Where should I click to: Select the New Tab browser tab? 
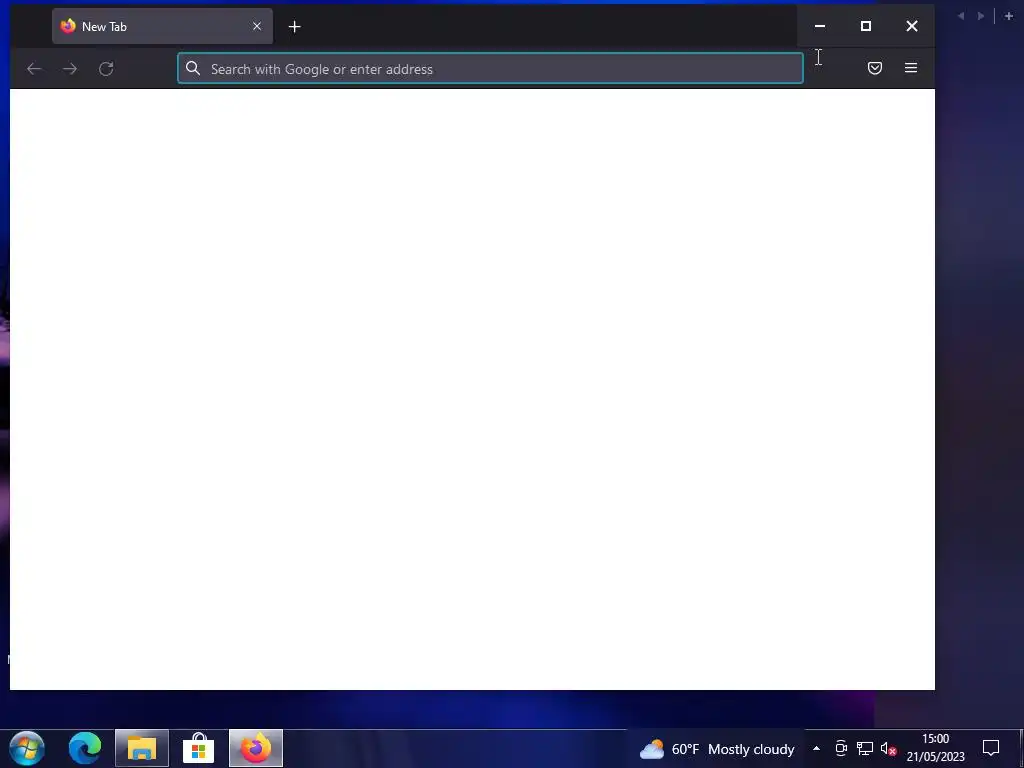[x=162, y=26]
